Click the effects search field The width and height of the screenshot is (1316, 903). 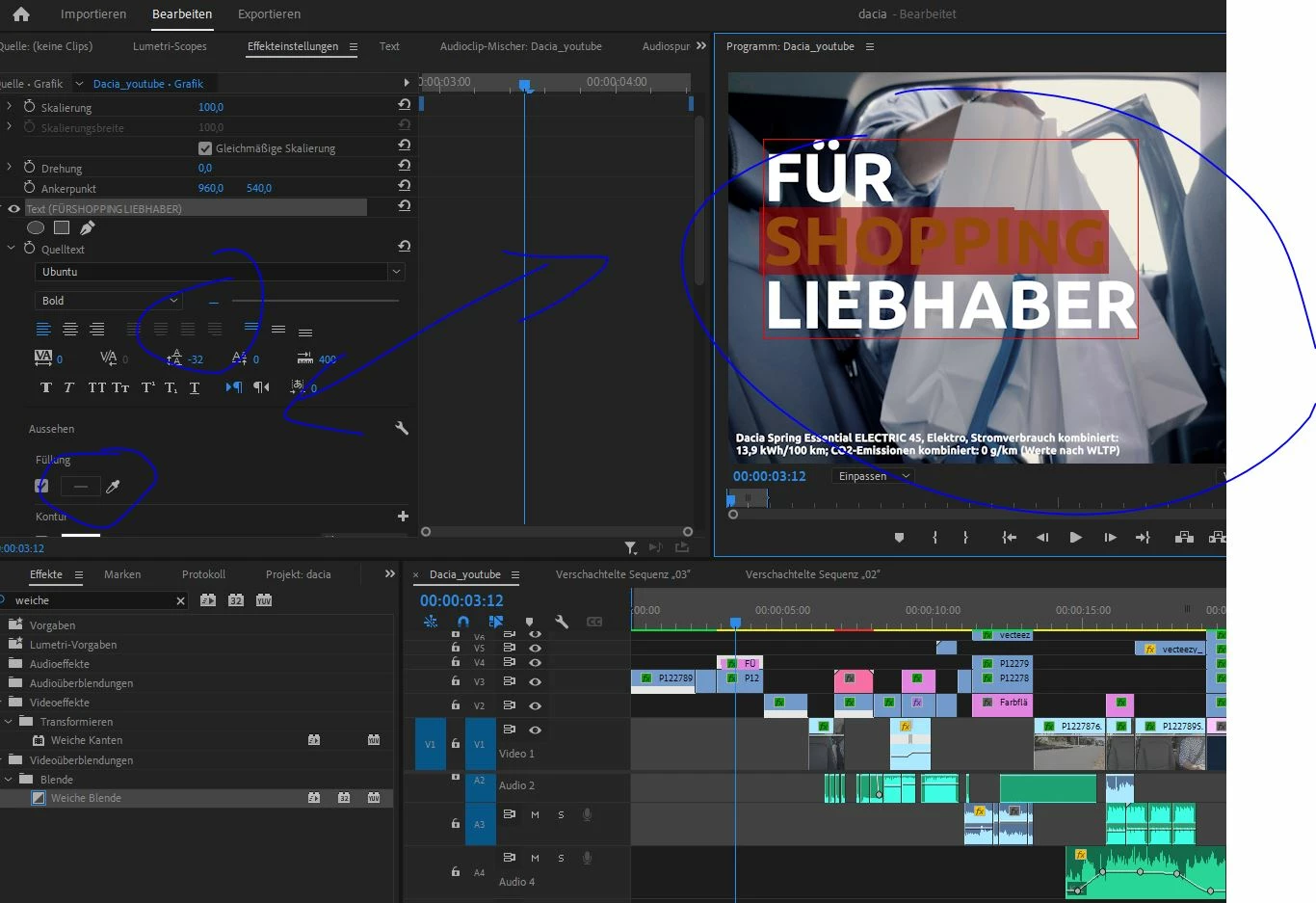click(x=93, y=600)
